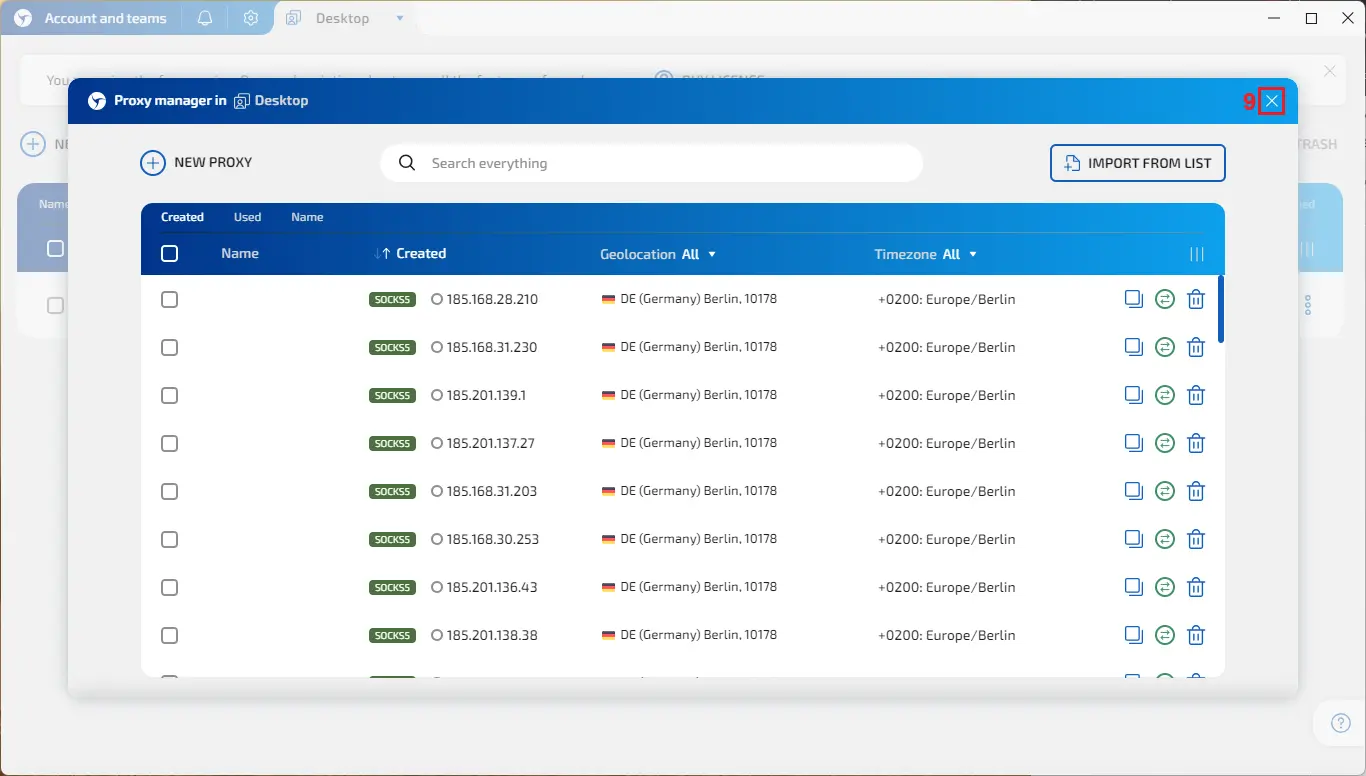Screen dimensions: 1366x776
Task: Open settings gear in top bar
Action: click(251, 18)
